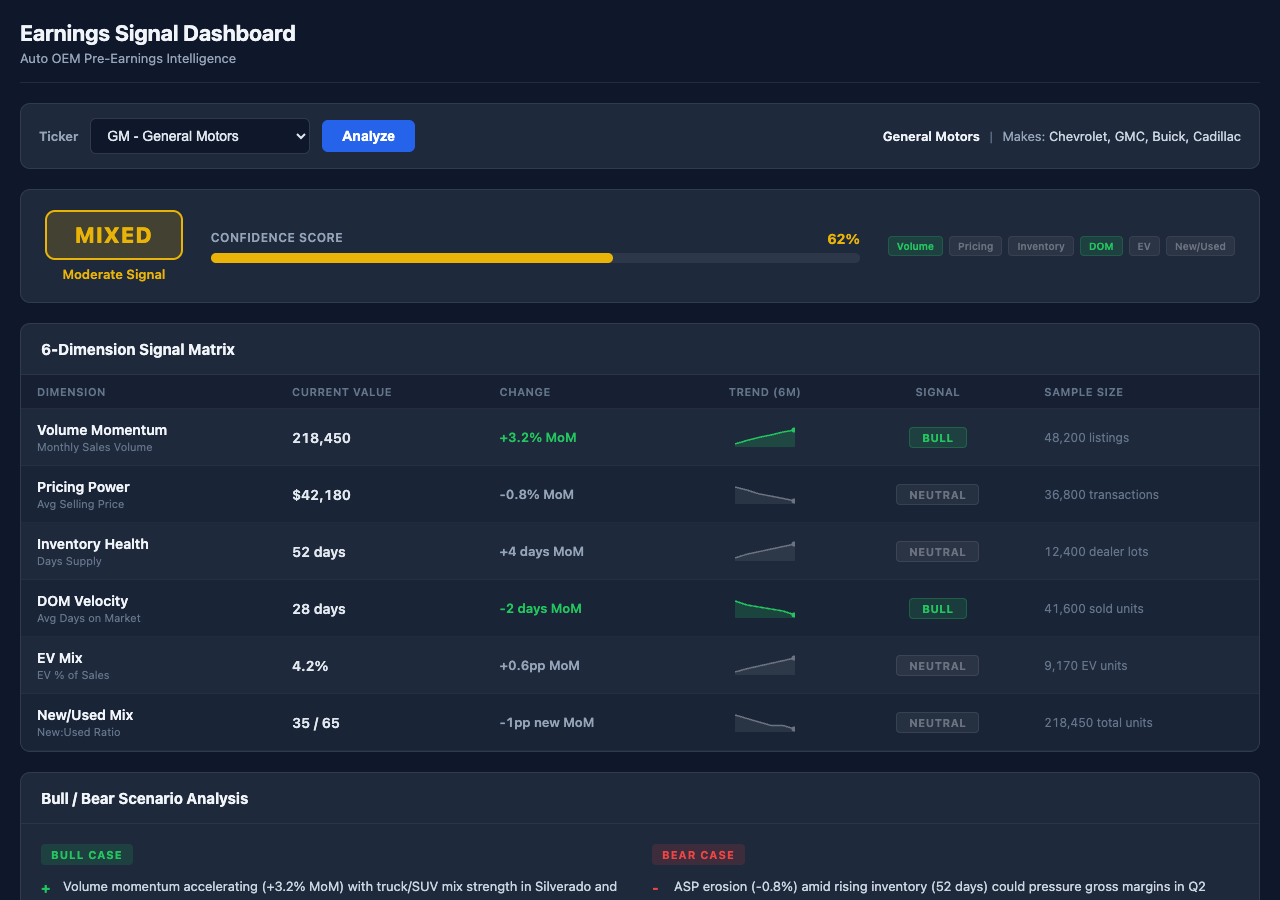Click the Volume Momentum trend sparkline
Image resolution: width=1280 pixels, height=900 pixels.
(x=765, y=436)
